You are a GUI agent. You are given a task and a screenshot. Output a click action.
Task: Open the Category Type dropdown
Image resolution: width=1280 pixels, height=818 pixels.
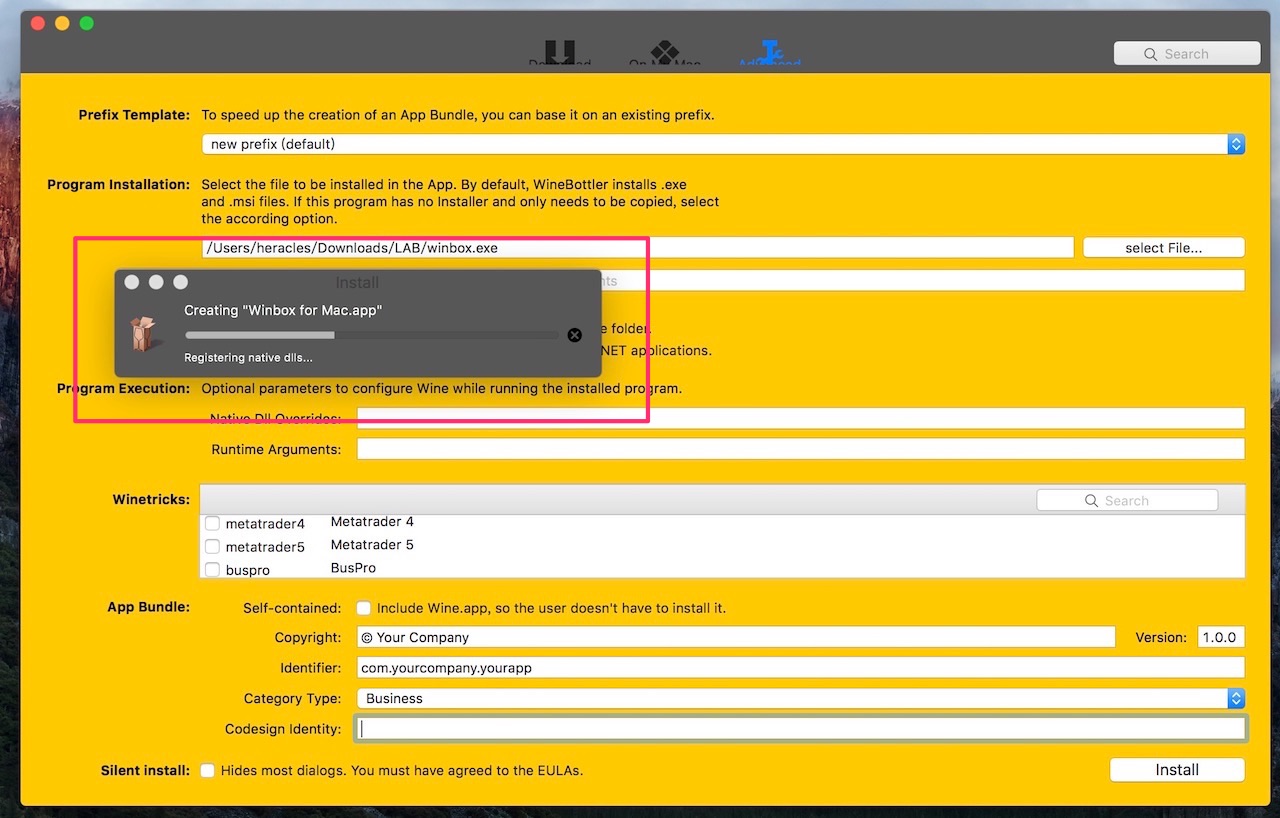801,698
